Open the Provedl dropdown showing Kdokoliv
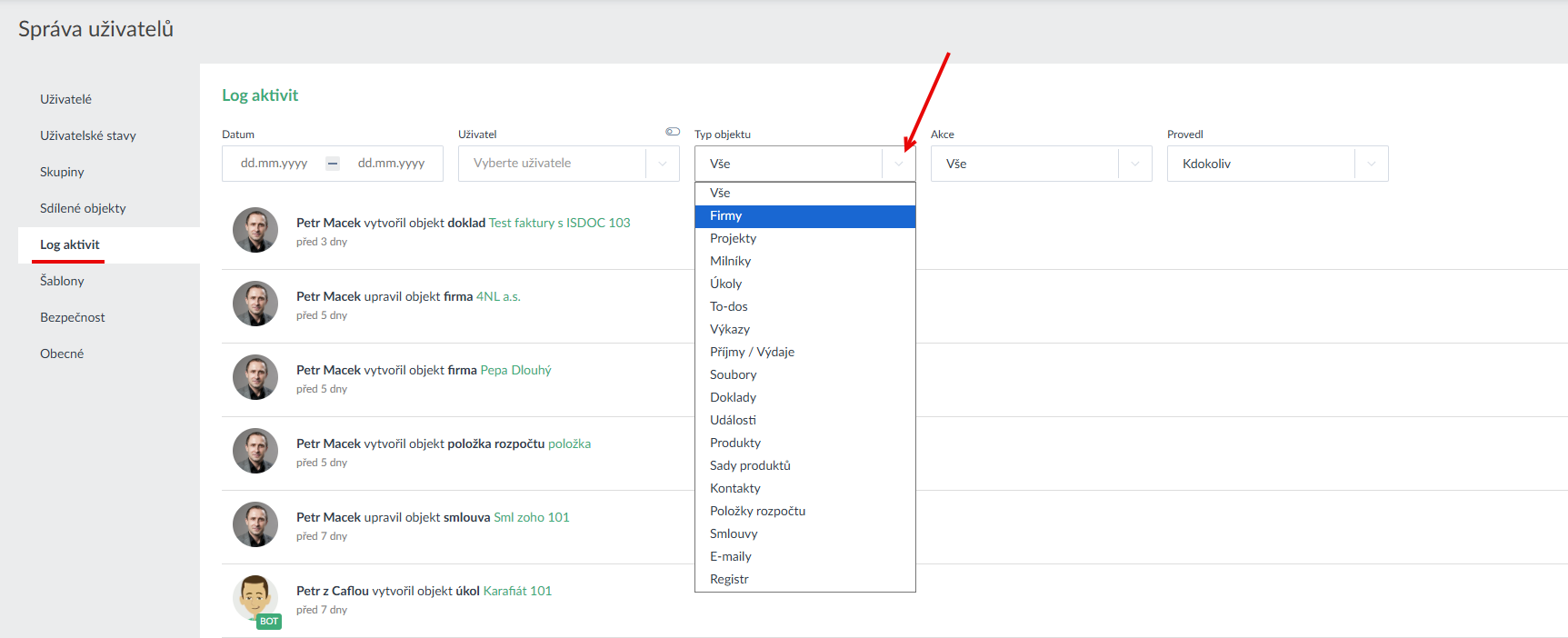Viewport: 1568px width, 638px height. (x=1277, y=164)
